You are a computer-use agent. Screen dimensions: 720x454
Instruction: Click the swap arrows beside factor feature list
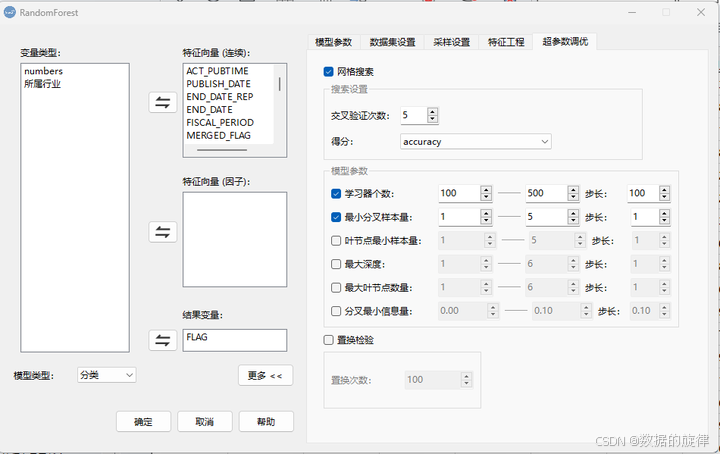click(163, 232)
